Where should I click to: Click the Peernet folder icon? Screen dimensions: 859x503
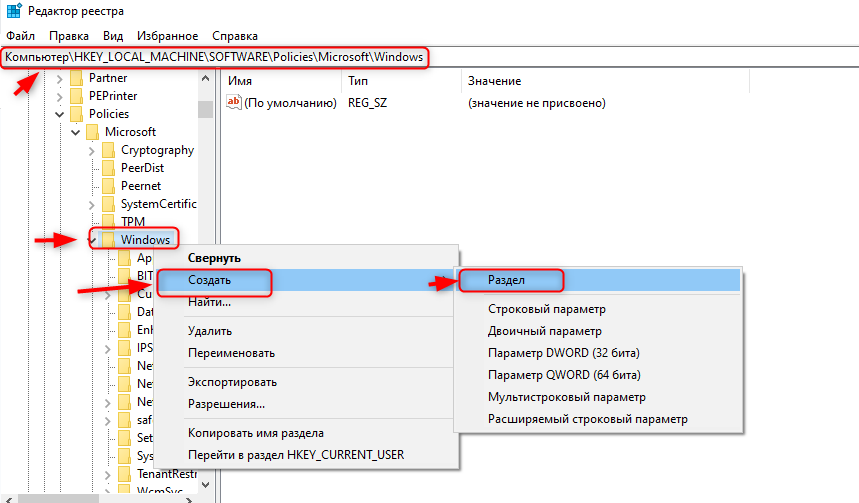point(108,186)
